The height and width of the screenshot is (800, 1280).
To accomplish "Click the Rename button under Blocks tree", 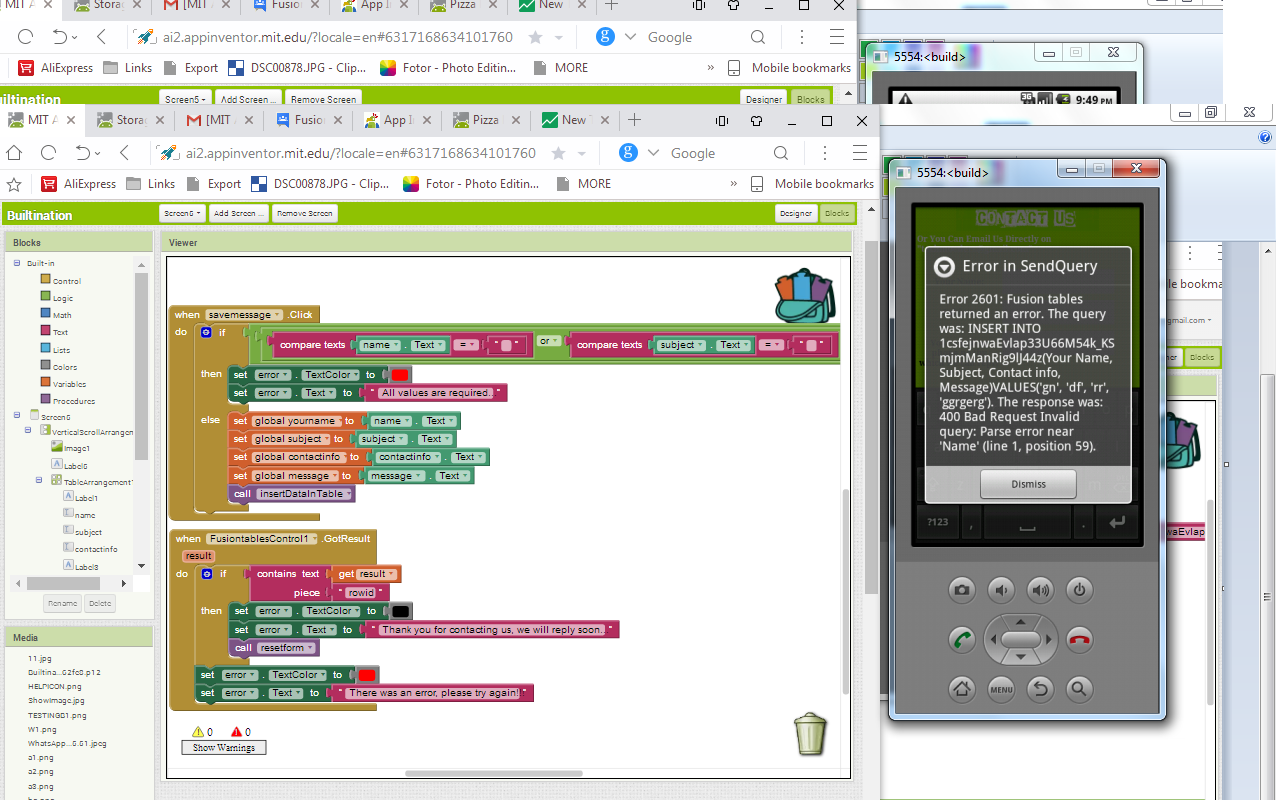I will pyautogui.click(x=62, y=603).
